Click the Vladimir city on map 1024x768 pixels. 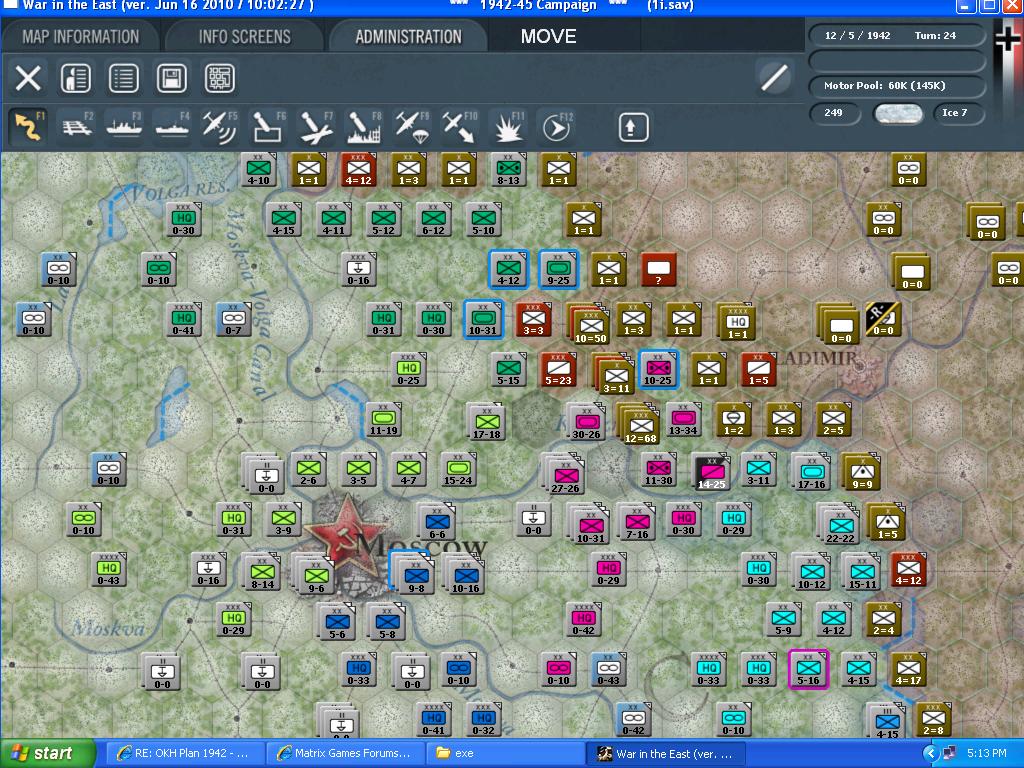point(859,367)
